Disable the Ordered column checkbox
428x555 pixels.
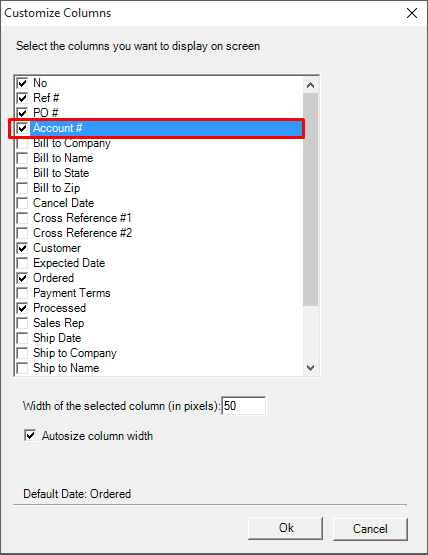coord(22,278)
